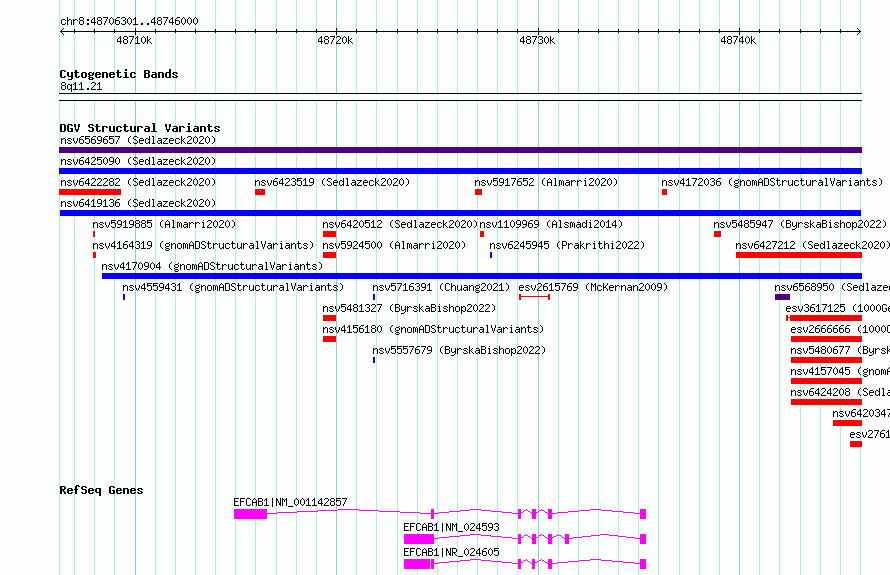Click the nsv6419136 (Sedlazeck2020) label
The height and width of the screenshot is (575, 890).
(138, 203)
